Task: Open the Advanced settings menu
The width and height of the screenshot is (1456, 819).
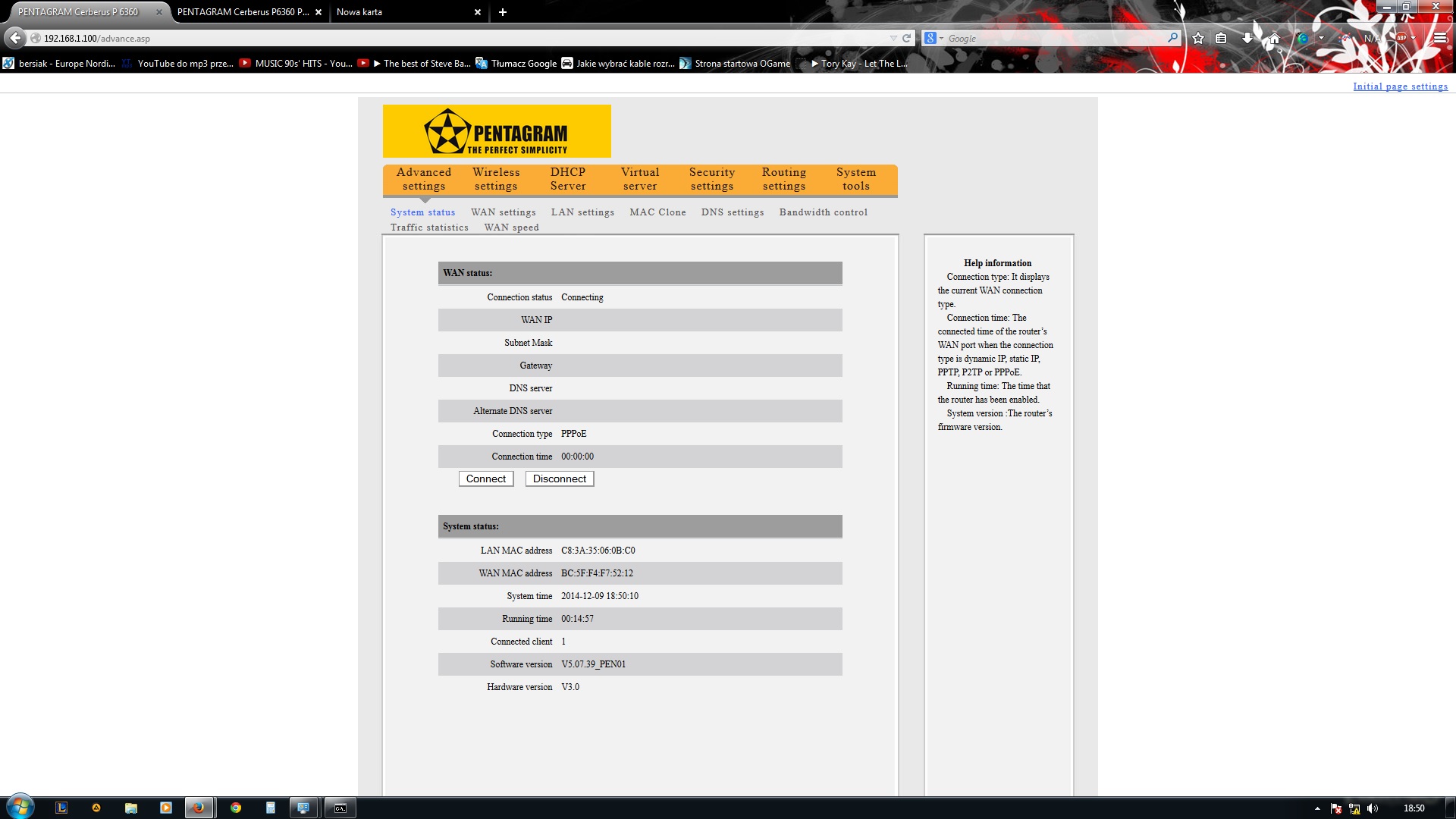Action: click(x=424, y=180)
